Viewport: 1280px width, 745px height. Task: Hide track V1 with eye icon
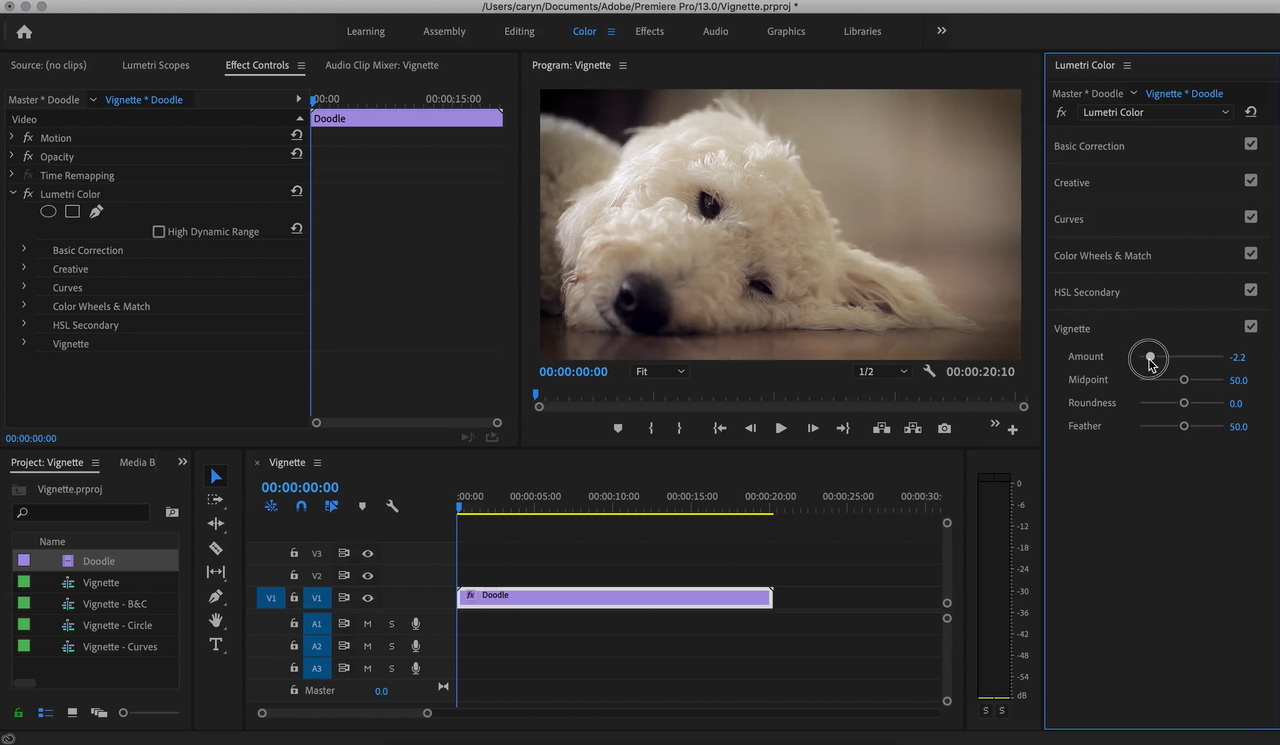(x=367, y=598)
